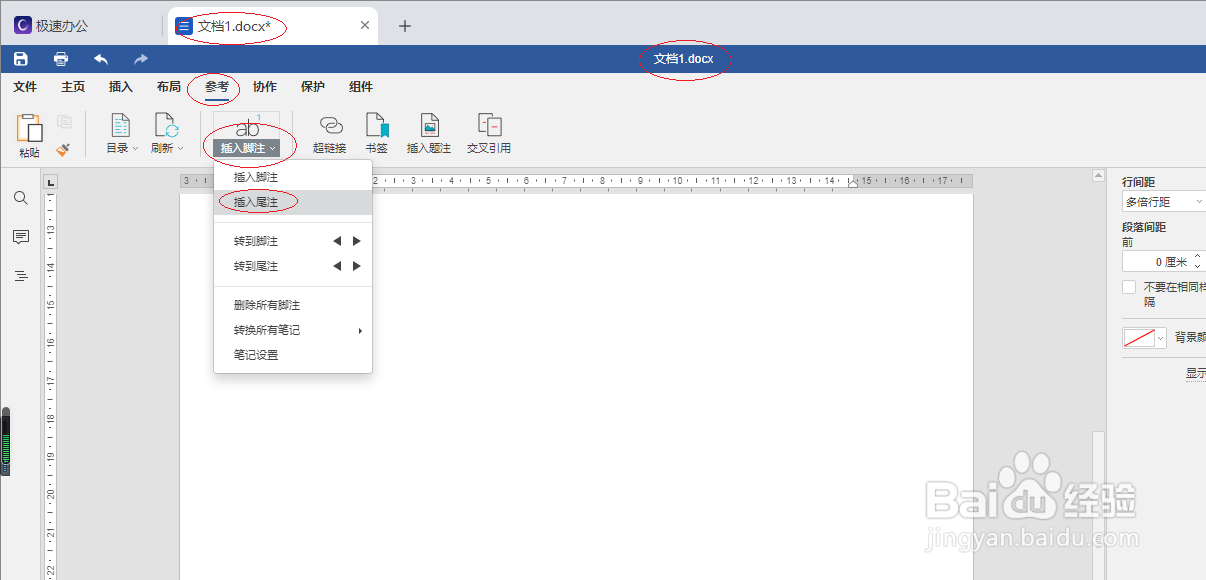Click the 书签 bookmark icon
The width and height of the screenshot is (1206, 580).
click(x=376, y=135)
